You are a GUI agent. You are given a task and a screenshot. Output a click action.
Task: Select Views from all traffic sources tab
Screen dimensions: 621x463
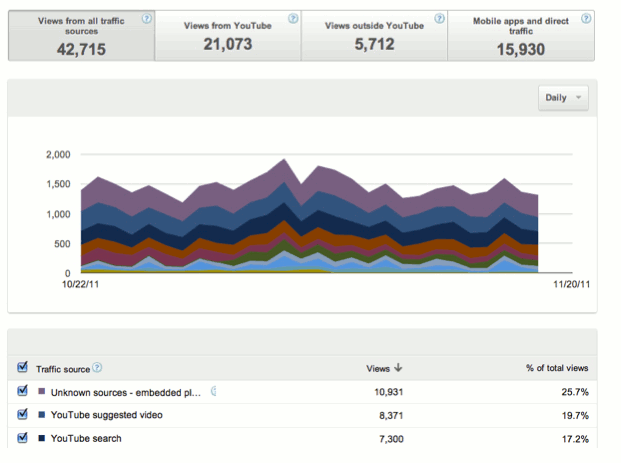click(x=81, y=38)
